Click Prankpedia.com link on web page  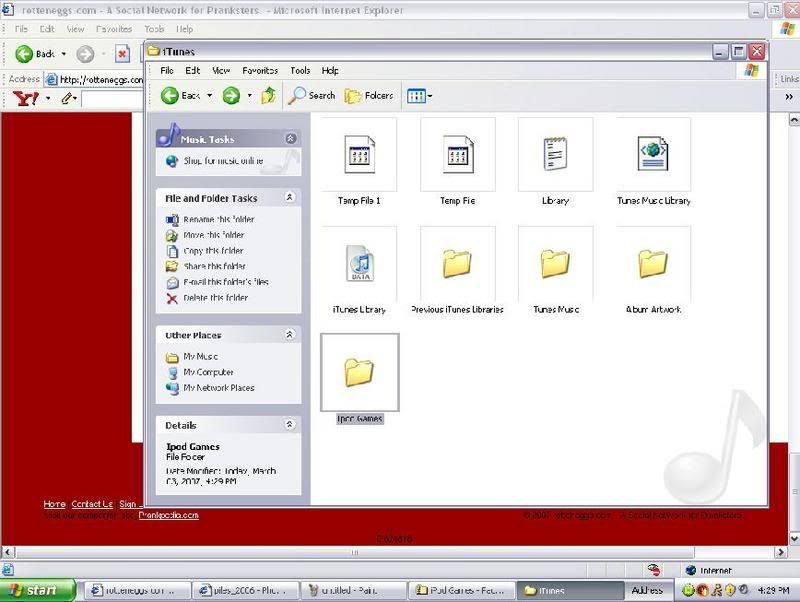coord(168,515)
